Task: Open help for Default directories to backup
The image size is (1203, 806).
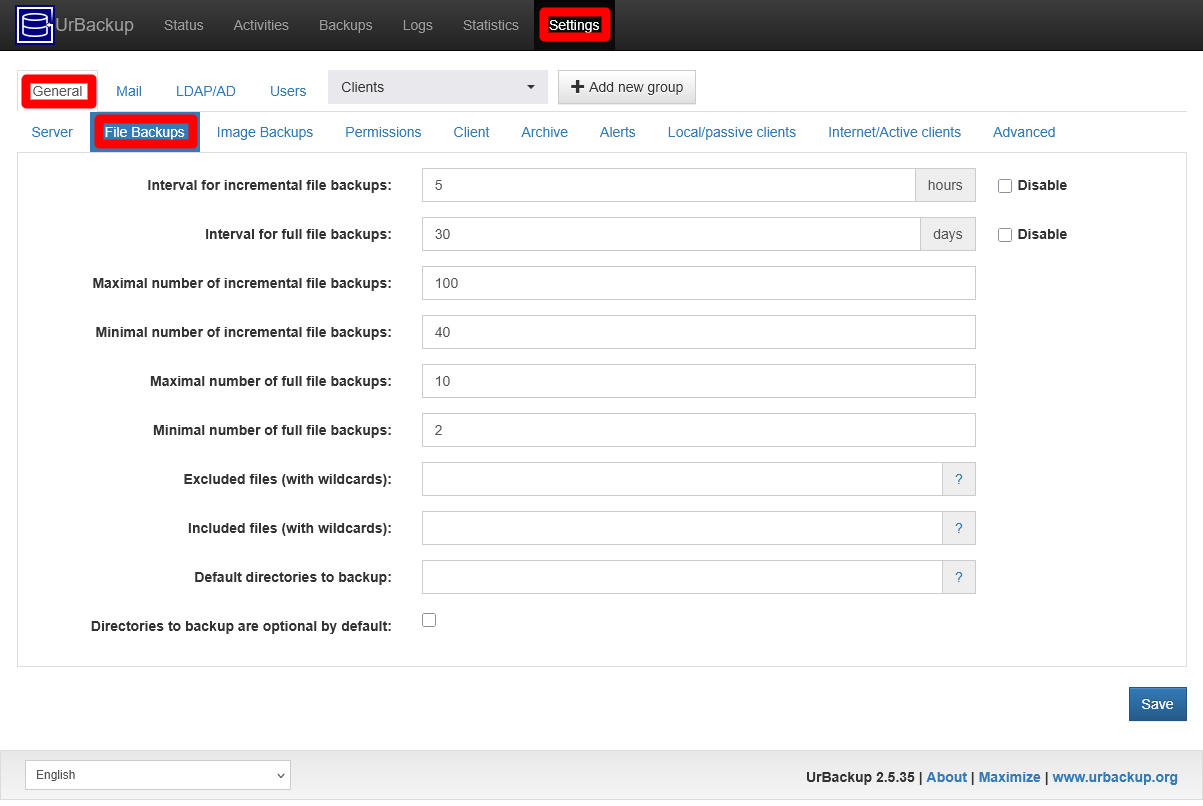Action: tap(958, 577)
